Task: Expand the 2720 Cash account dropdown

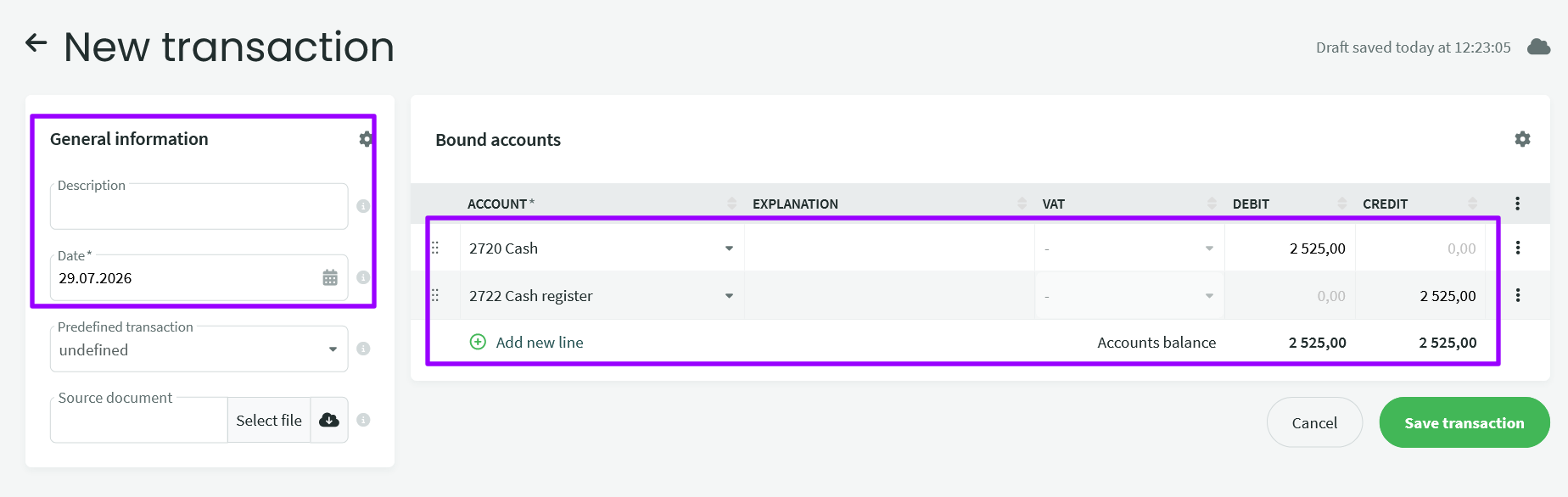Action: (729, 248)
